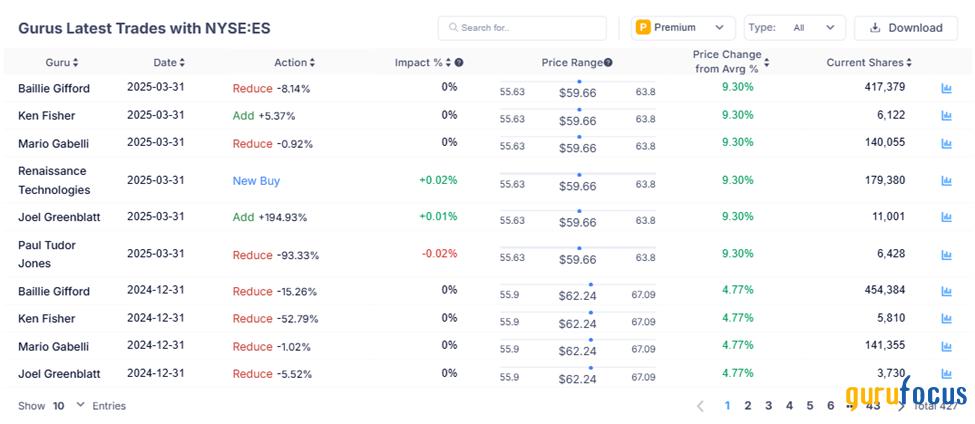Click the 3,730 current shares value
This screenshot has width=975, height=424.
[x=892, y=373]
